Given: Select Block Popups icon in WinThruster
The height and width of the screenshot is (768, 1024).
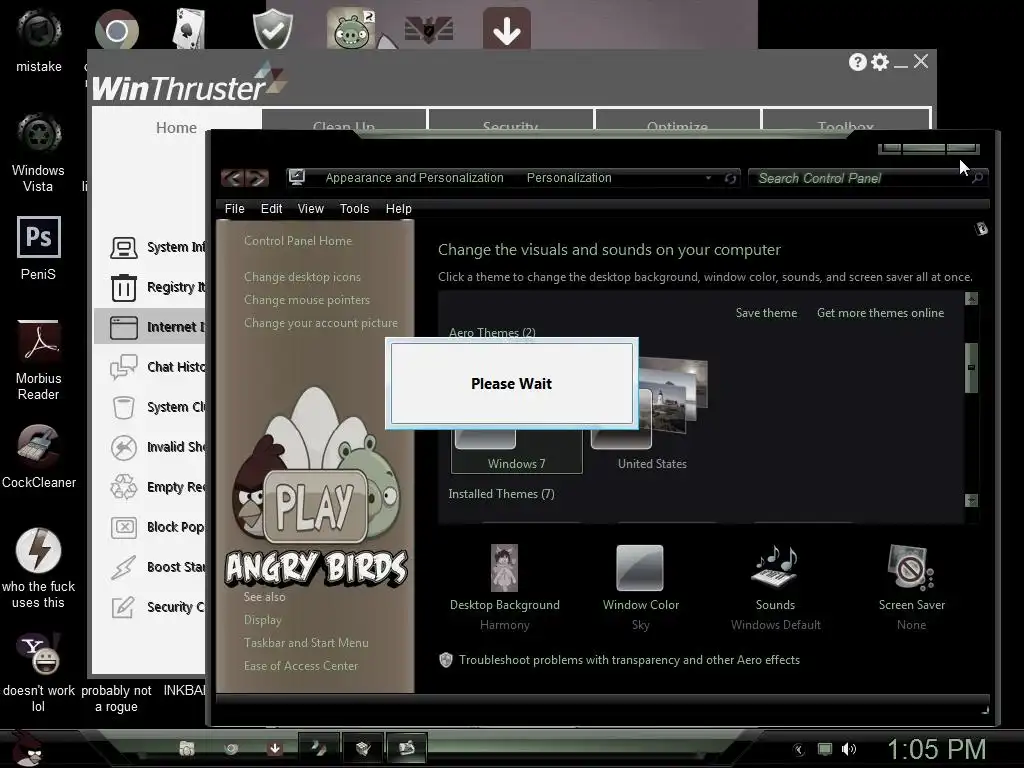Looking at the screenshot, I should (x=123, y=527).
